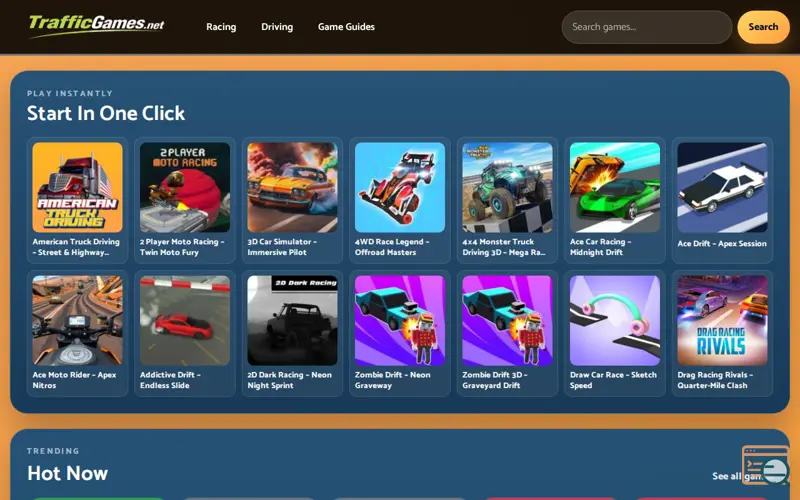Screen dimensions: 800x500
Task: Open 2 Player Moto Racing thumbnail
Action: (x=185, y=187)
